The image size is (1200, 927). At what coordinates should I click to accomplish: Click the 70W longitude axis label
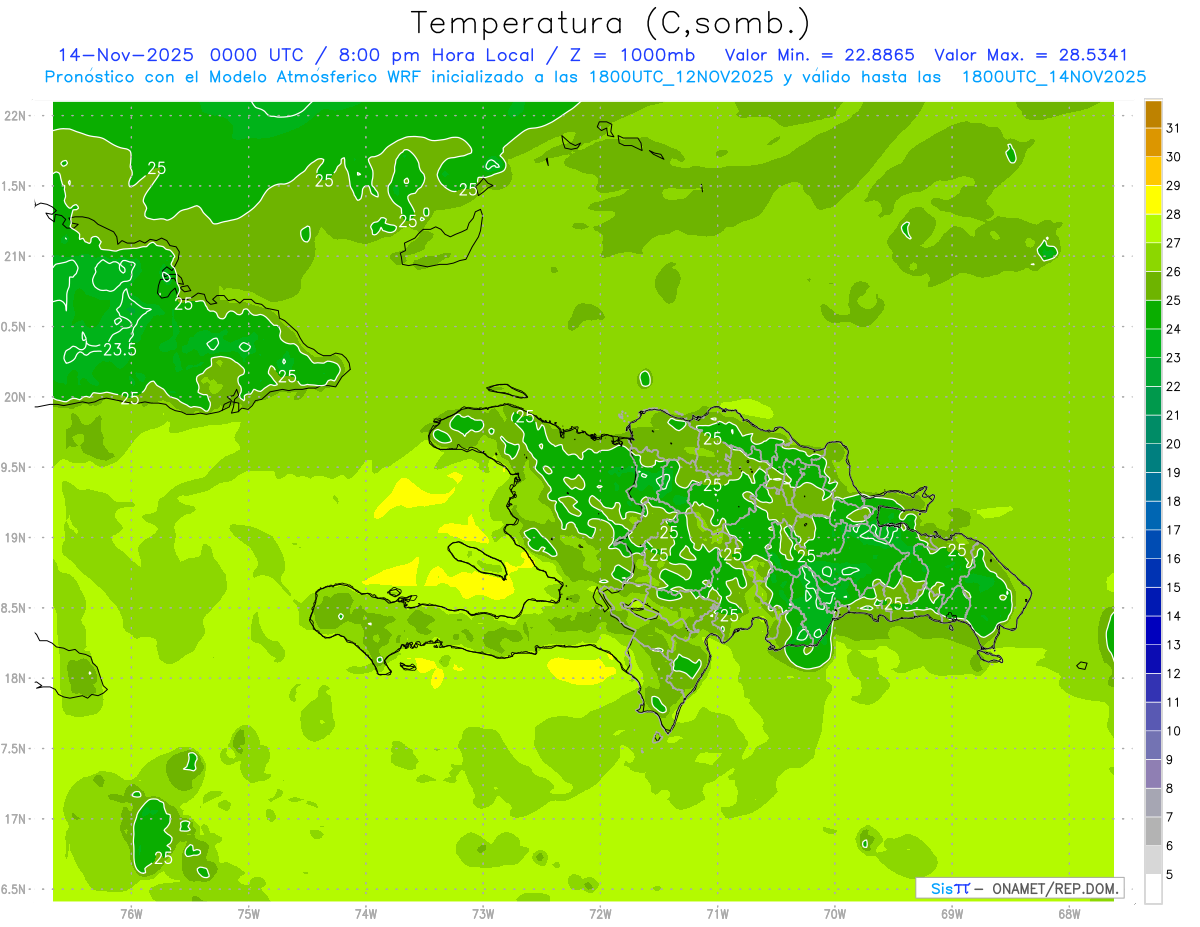pyautogui.click(x=835, y=913)
